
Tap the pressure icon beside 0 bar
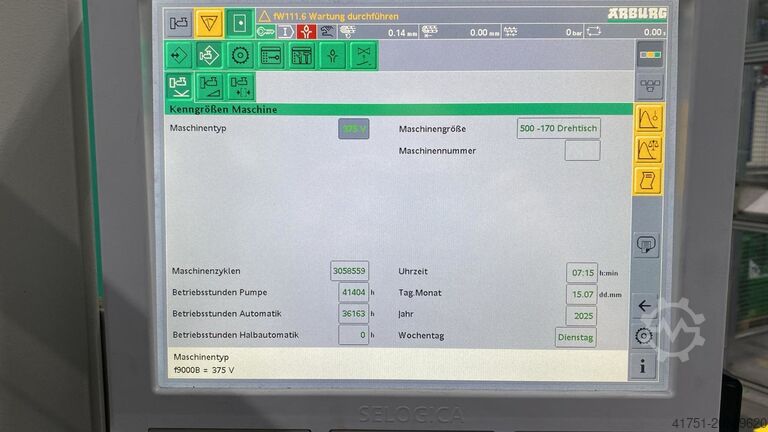(510, 32)
